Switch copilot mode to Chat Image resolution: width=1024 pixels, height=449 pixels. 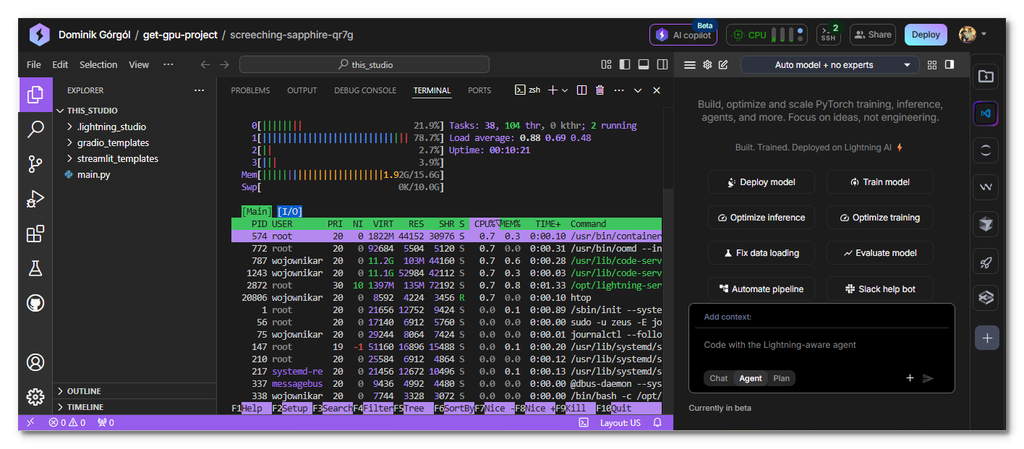point(718,378)
